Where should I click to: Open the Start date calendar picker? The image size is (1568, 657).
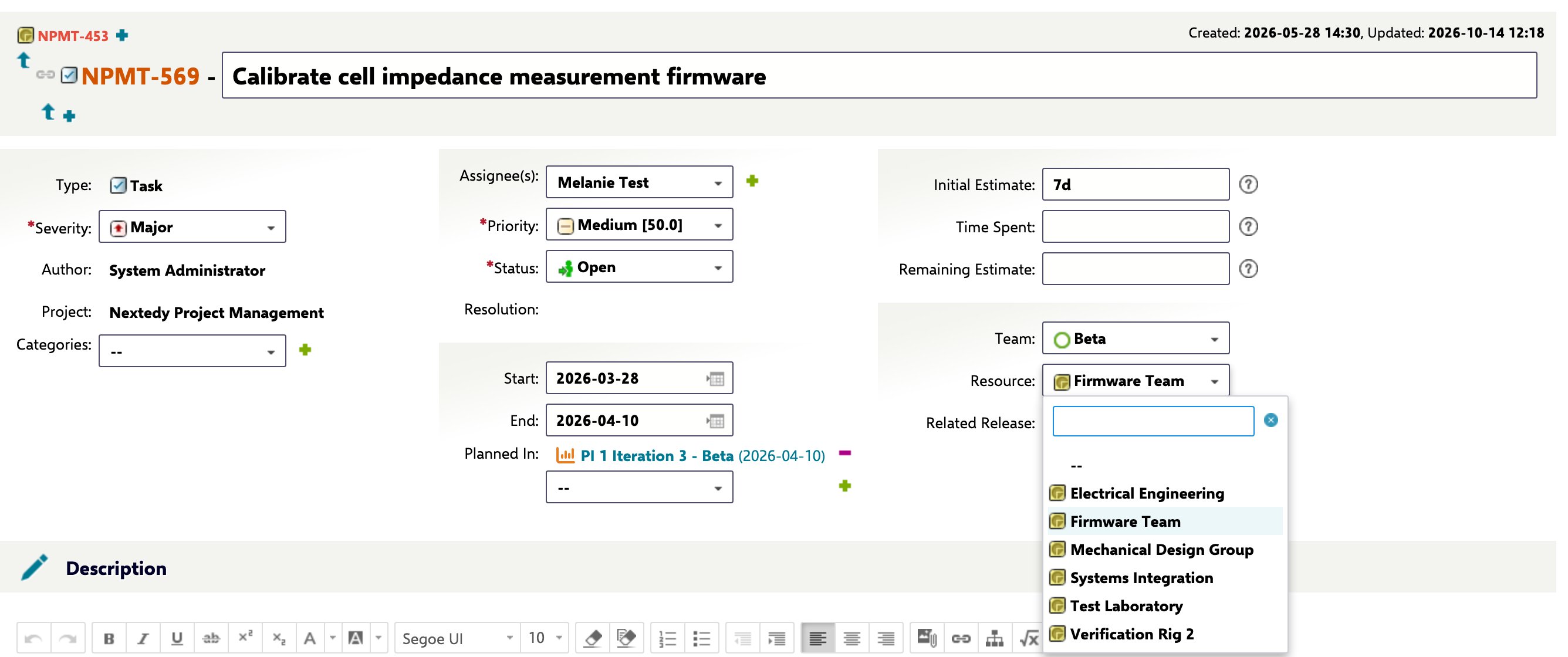(716, 379)
